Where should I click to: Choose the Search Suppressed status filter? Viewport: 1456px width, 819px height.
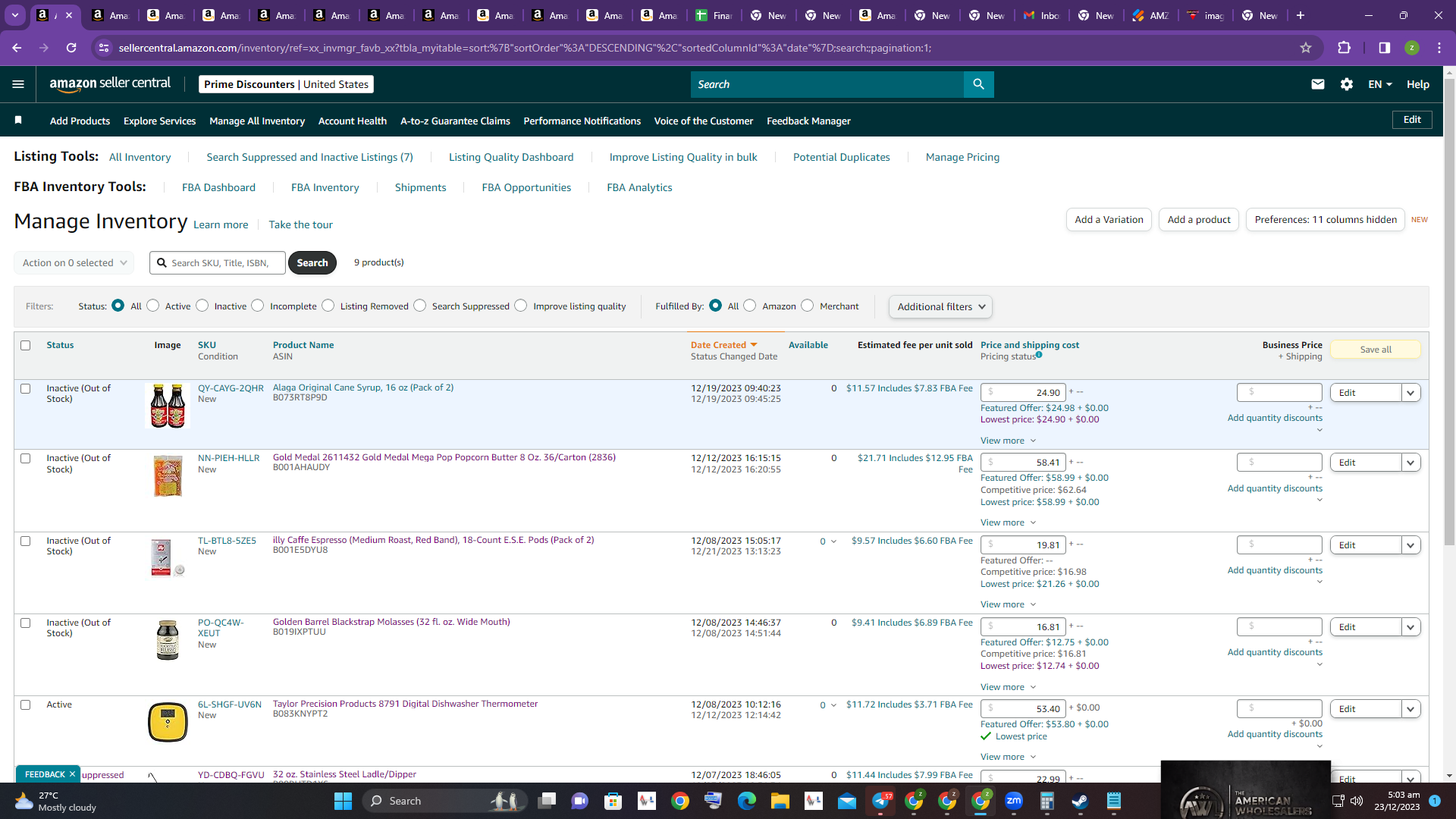(420, 306)
